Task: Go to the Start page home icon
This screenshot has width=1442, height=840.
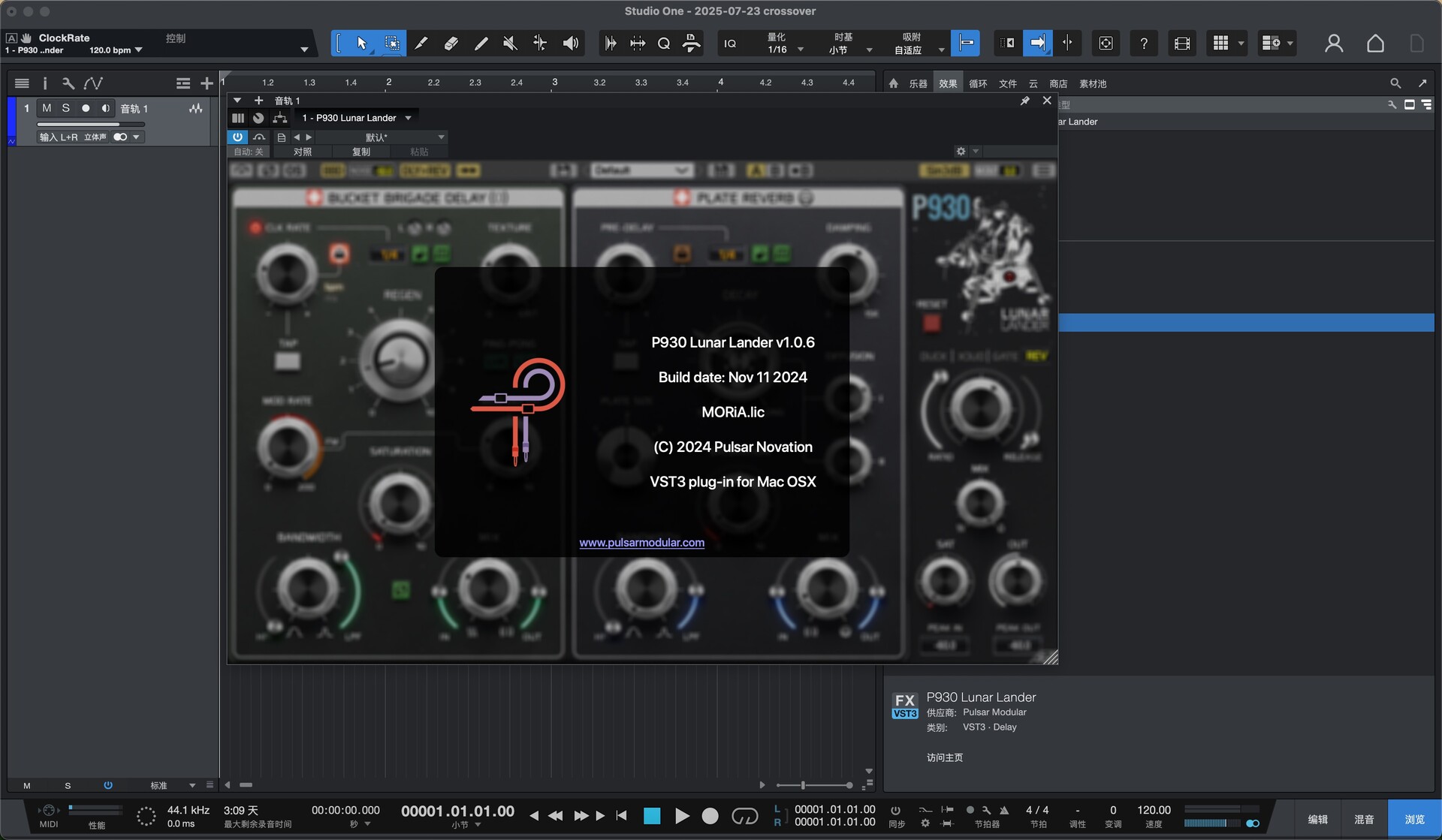Action: (1375, 44)
